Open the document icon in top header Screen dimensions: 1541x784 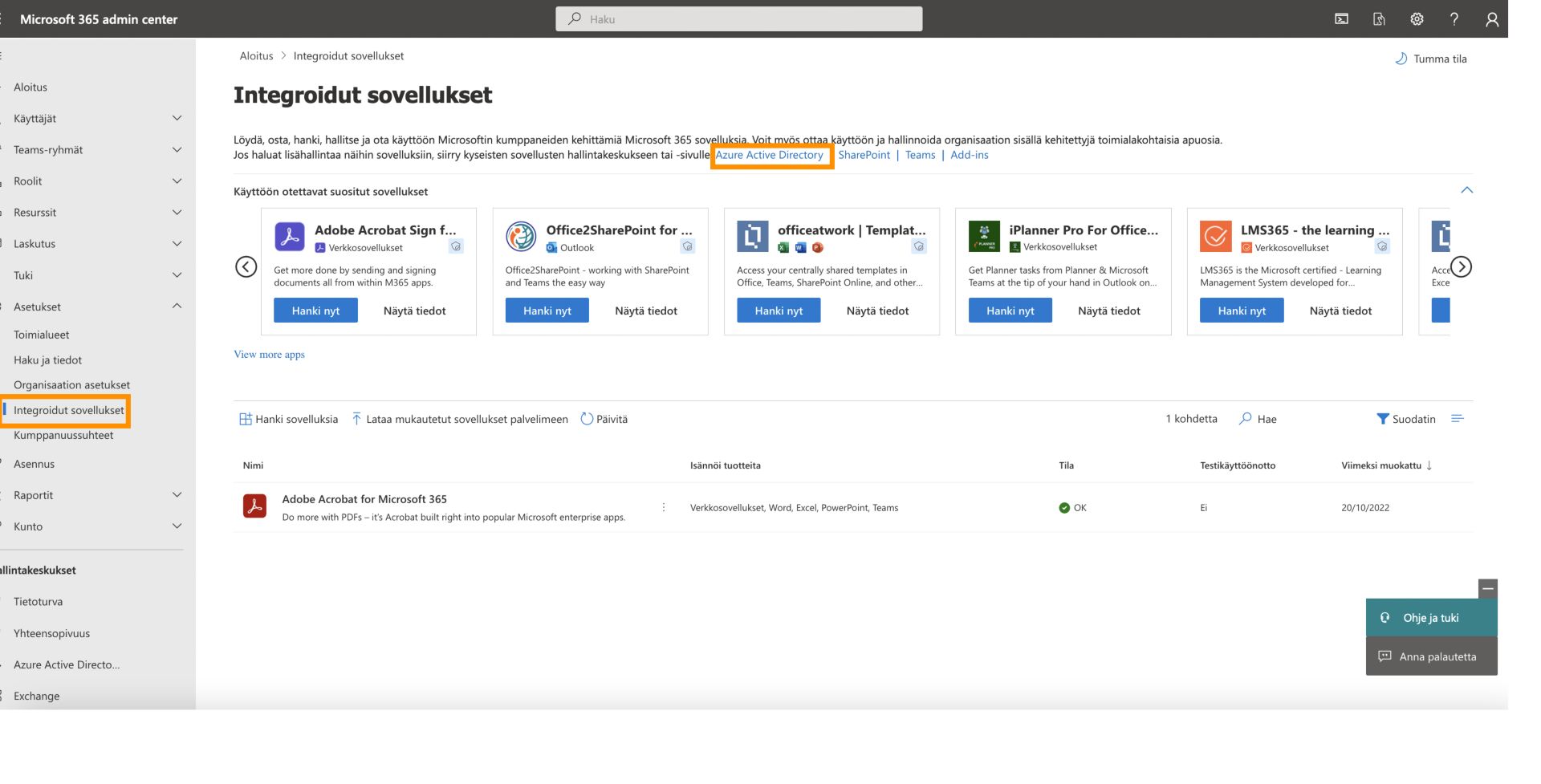(x=1379, y=19)
